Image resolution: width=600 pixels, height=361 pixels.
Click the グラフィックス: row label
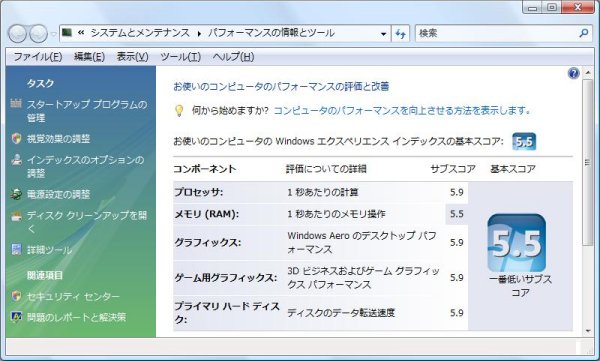[x=207, y=242]
